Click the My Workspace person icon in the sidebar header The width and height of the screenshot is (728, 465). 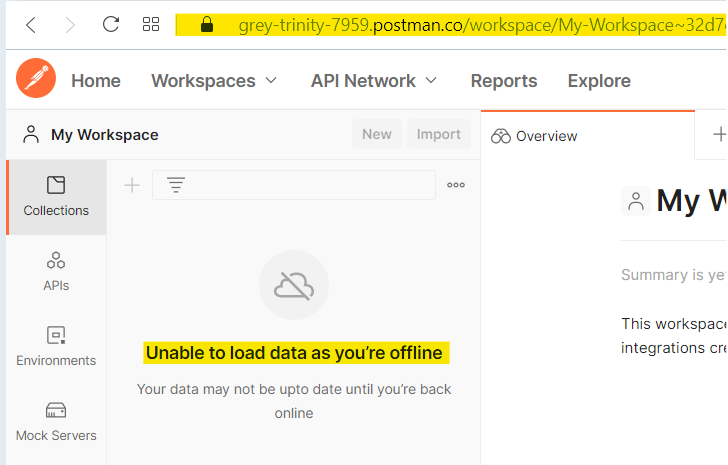click(31, 134)
